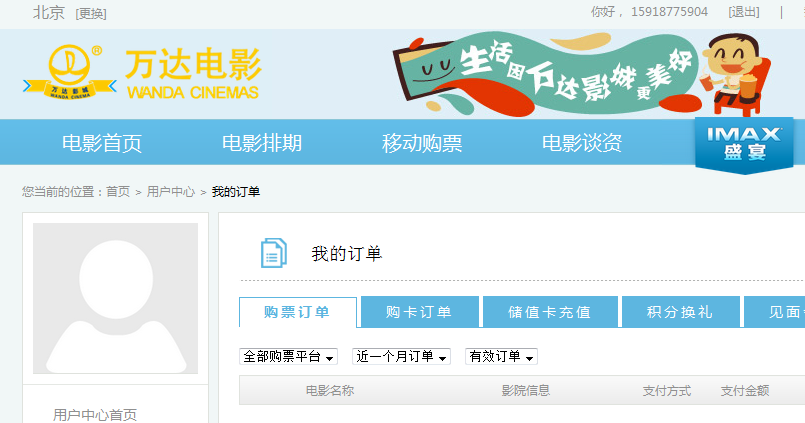The width and height of the screenshot is (805, 423).
Task: Log out with 退出 link
Action: (x=744, y=12)
